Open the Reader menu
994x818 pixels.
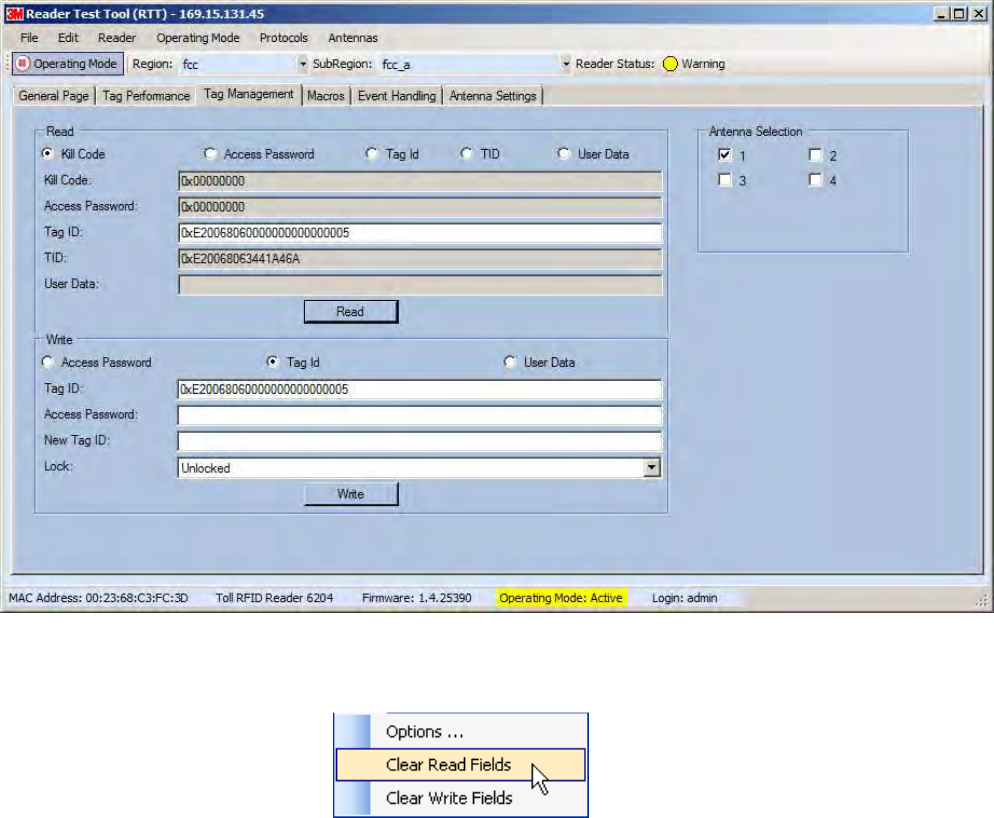click(x=117, y=38)
